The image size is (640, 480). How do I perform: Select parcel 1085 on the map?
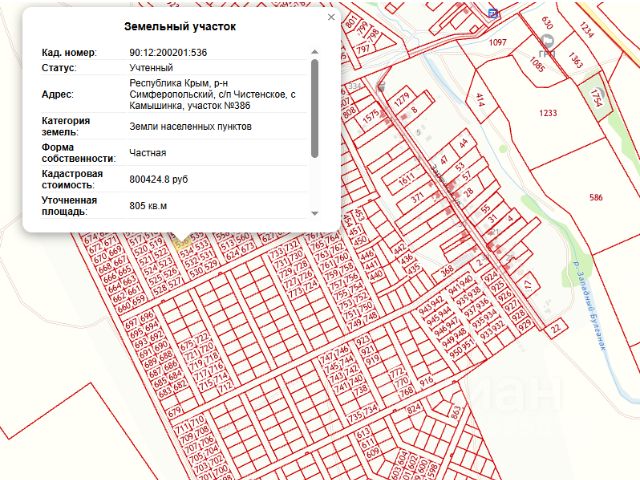pyautogui.click(x=537, y=64)
